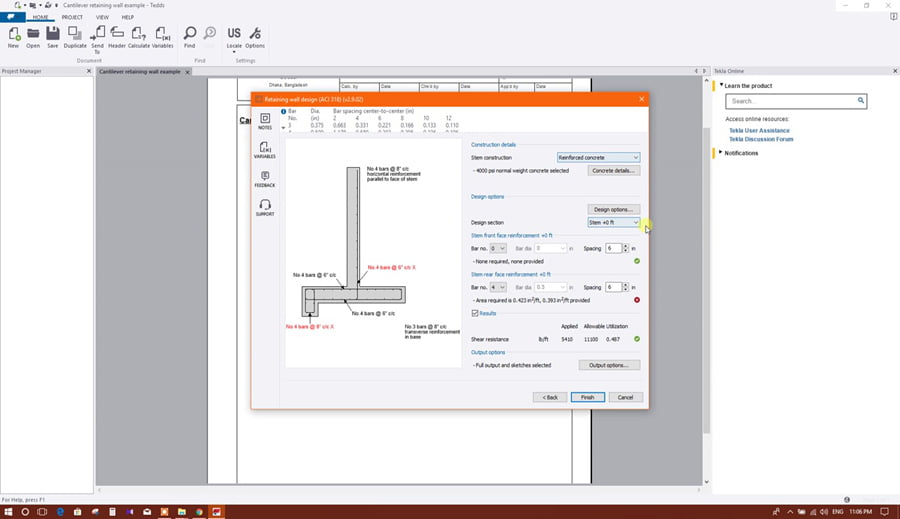
Task: Open the Tekla Discussion Forum link
Action: pyautogui.click(x=761, y=139)
